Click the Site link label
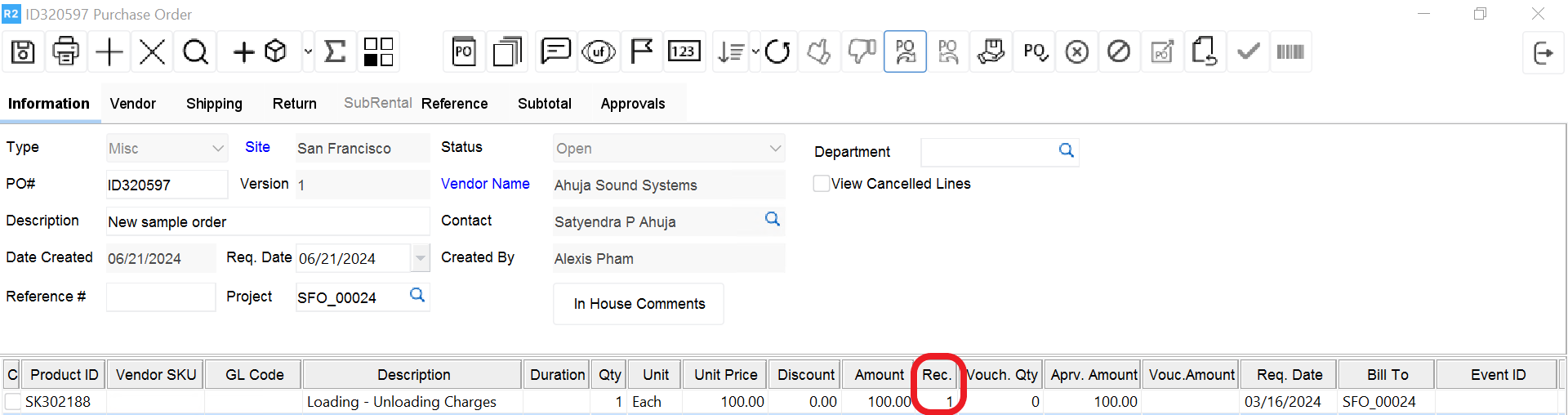This screenshot has height=415, width=1568. (257, 147)
